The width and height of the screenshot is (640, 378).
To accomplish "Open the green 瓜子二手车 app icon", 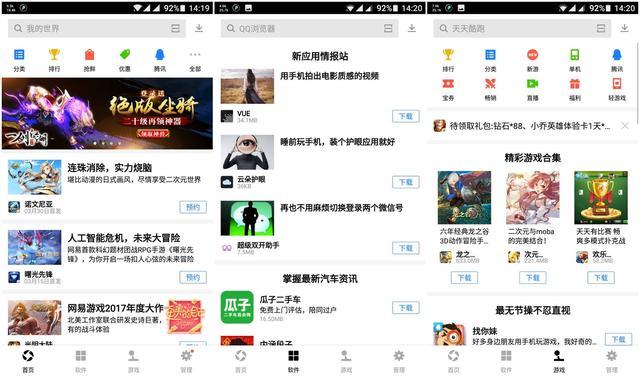I will (x=237, y=307).
